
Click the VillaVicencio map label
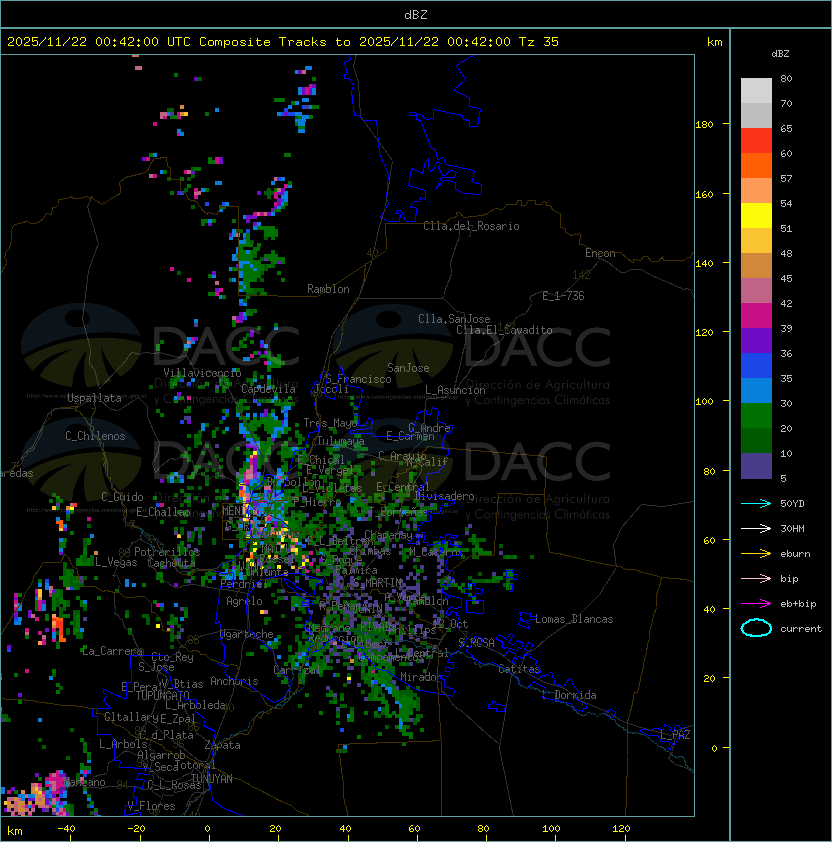pyautogui.click(x=202, y=373)
